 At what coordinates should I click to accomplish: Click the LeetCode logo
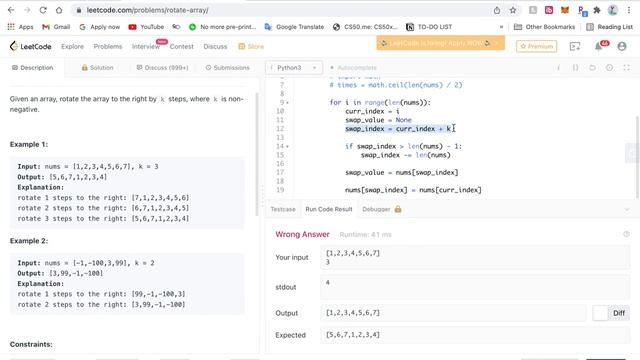(31, 47)
